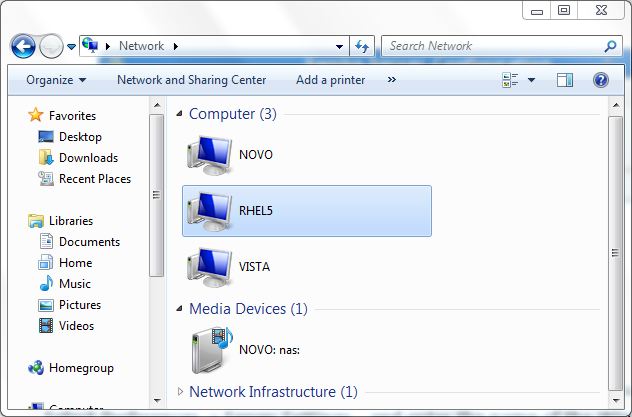Viewport: 632px width, 417px height.
Task: Collapse the Computer (3) group
Action: pos(179,114)
